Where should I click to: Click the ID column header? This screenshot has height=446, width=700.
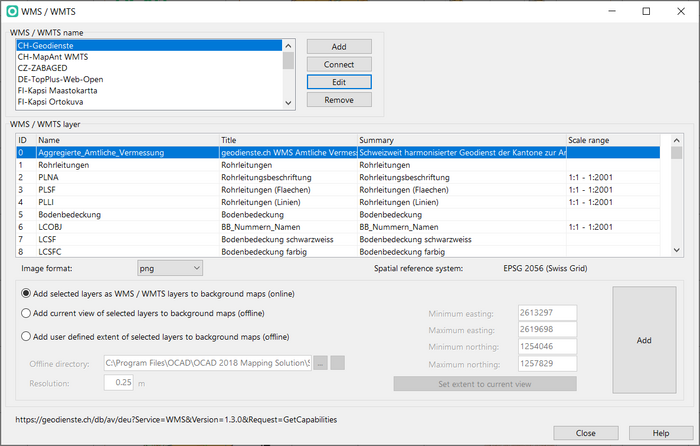pyautogui.click(x=26, y=140)
